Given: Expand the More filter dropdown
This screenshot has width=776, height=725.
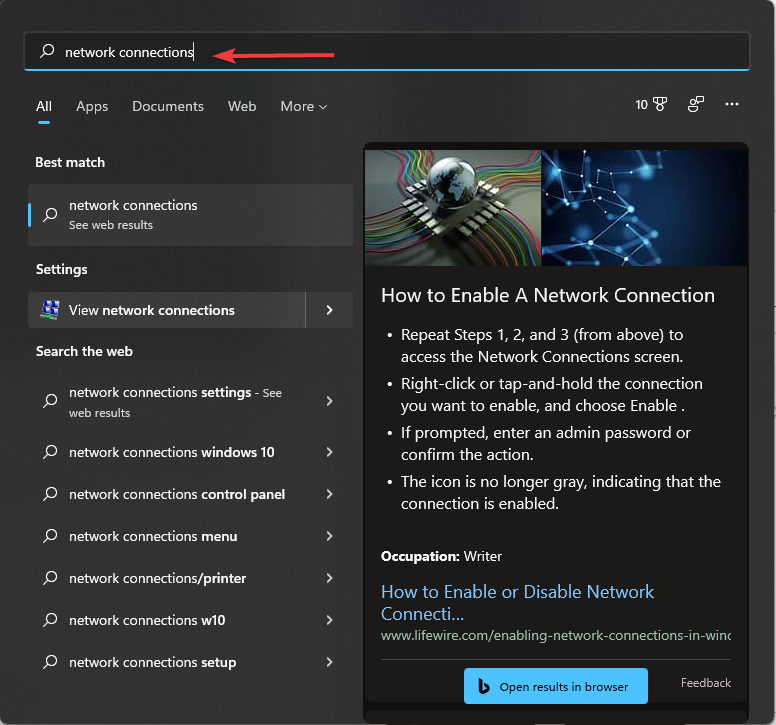Looking at the screenshot, I should pos(304,106).
